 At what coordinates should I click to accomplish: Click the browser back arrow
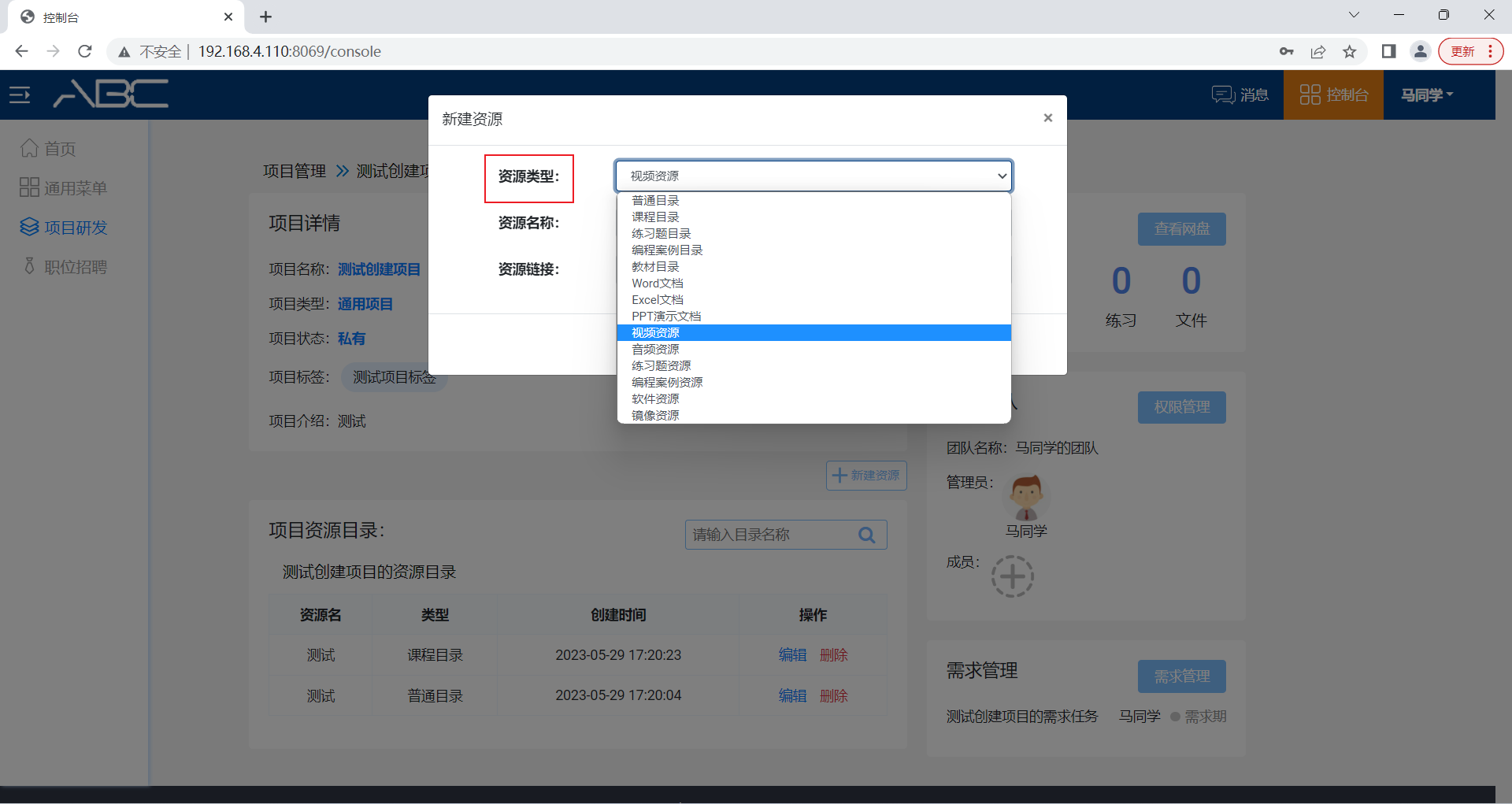click(21, 51)
